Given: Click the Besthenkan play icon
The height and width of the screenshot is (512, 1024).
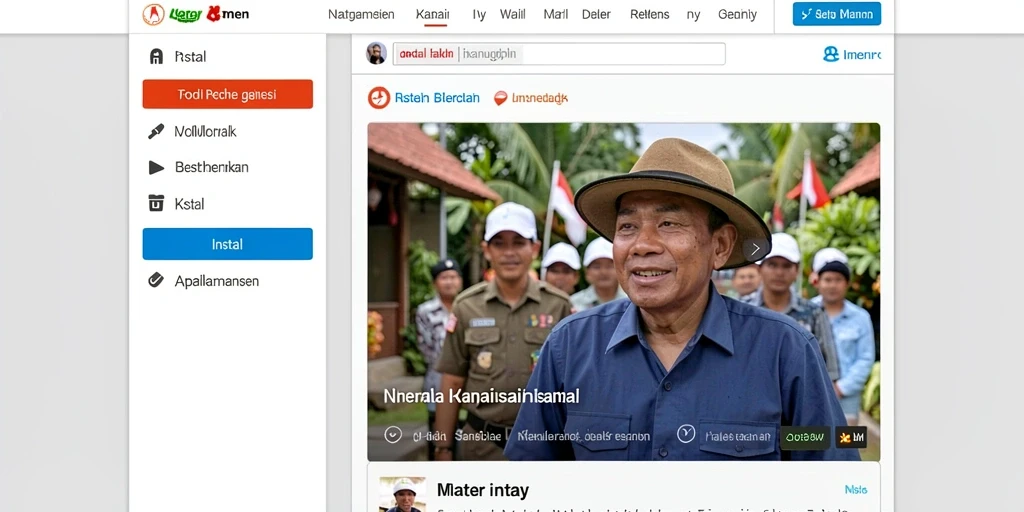Looking at the screenshot, I should tap(156, 167).
